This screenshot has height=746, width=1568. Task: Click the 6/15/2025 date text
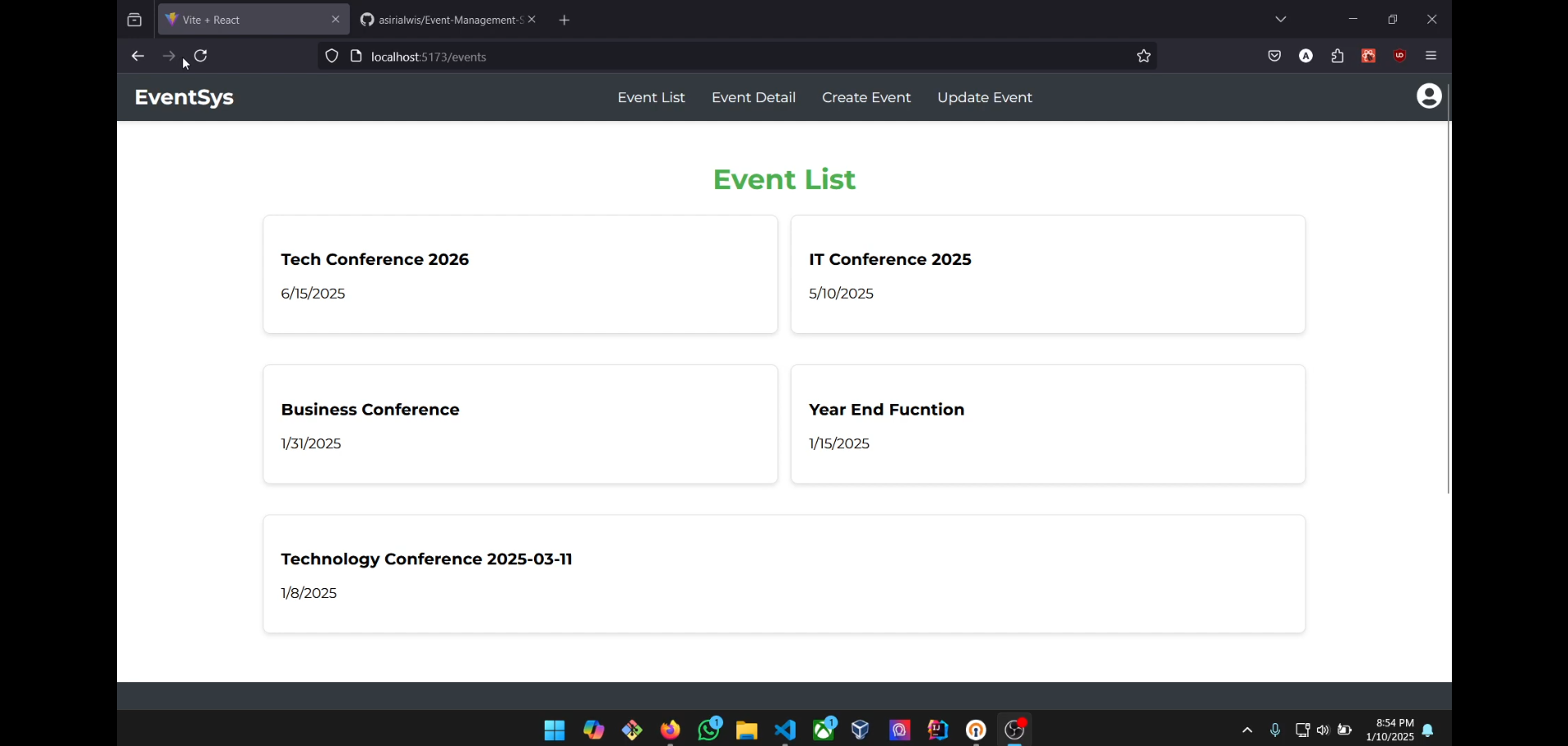(313, 294)
